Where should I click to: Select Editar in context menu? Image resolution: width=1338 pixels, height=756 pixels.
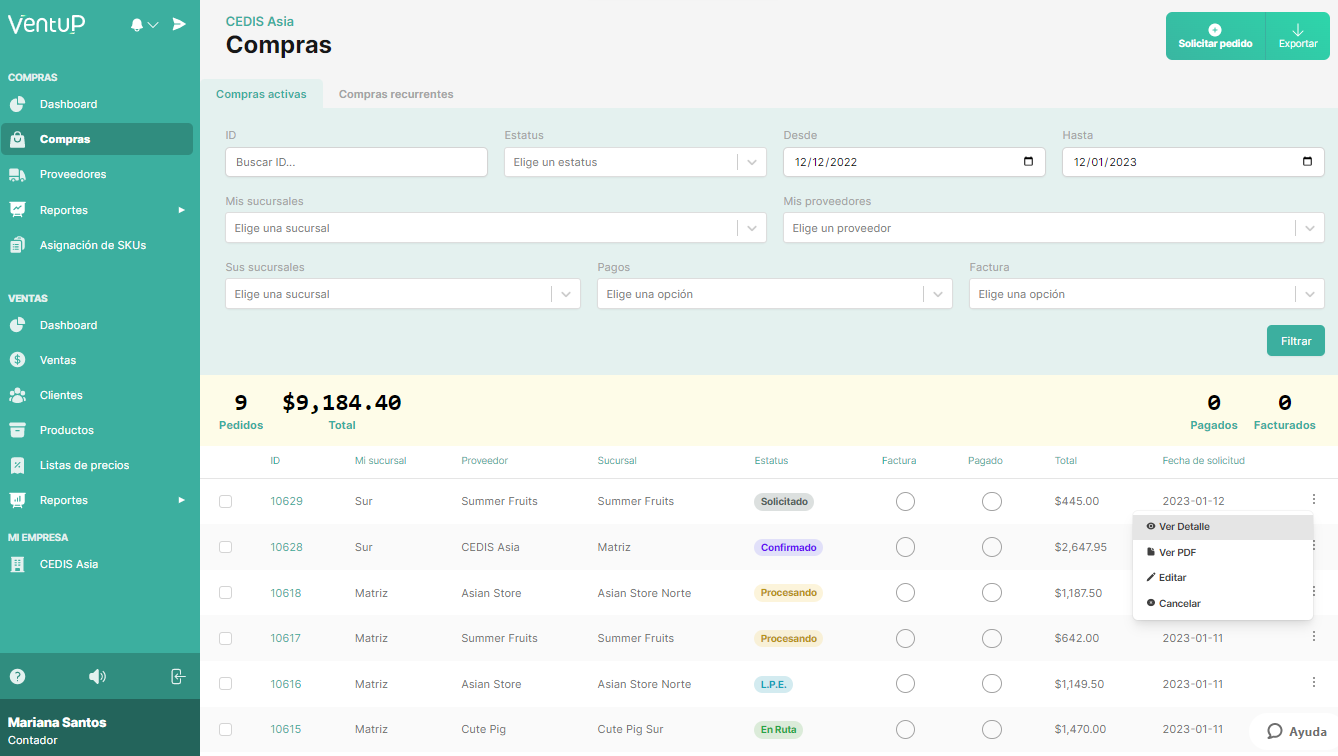1222,578
